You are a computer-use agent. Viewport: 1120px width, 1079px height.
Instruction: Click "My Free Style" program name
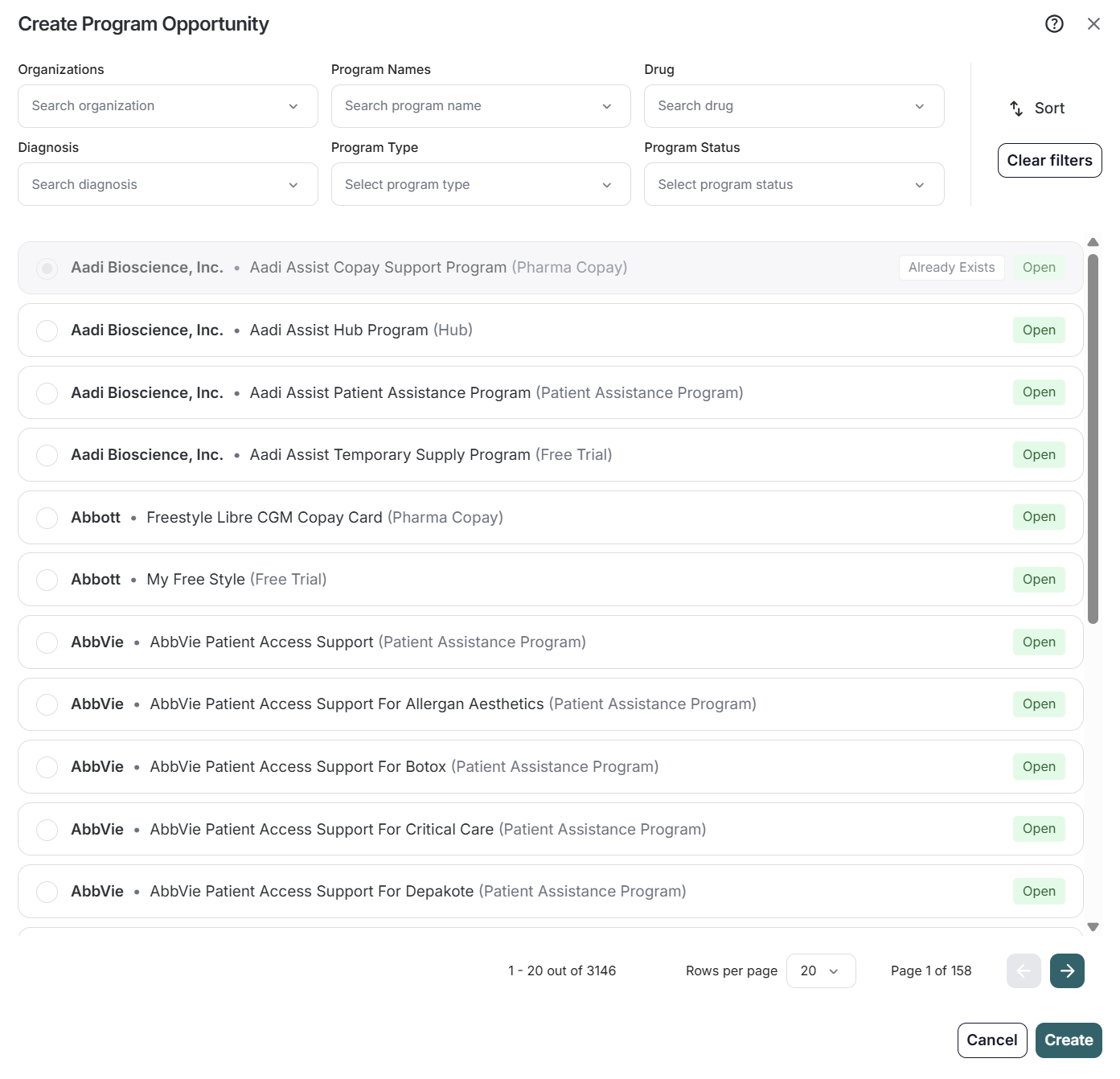pos(196,580)
